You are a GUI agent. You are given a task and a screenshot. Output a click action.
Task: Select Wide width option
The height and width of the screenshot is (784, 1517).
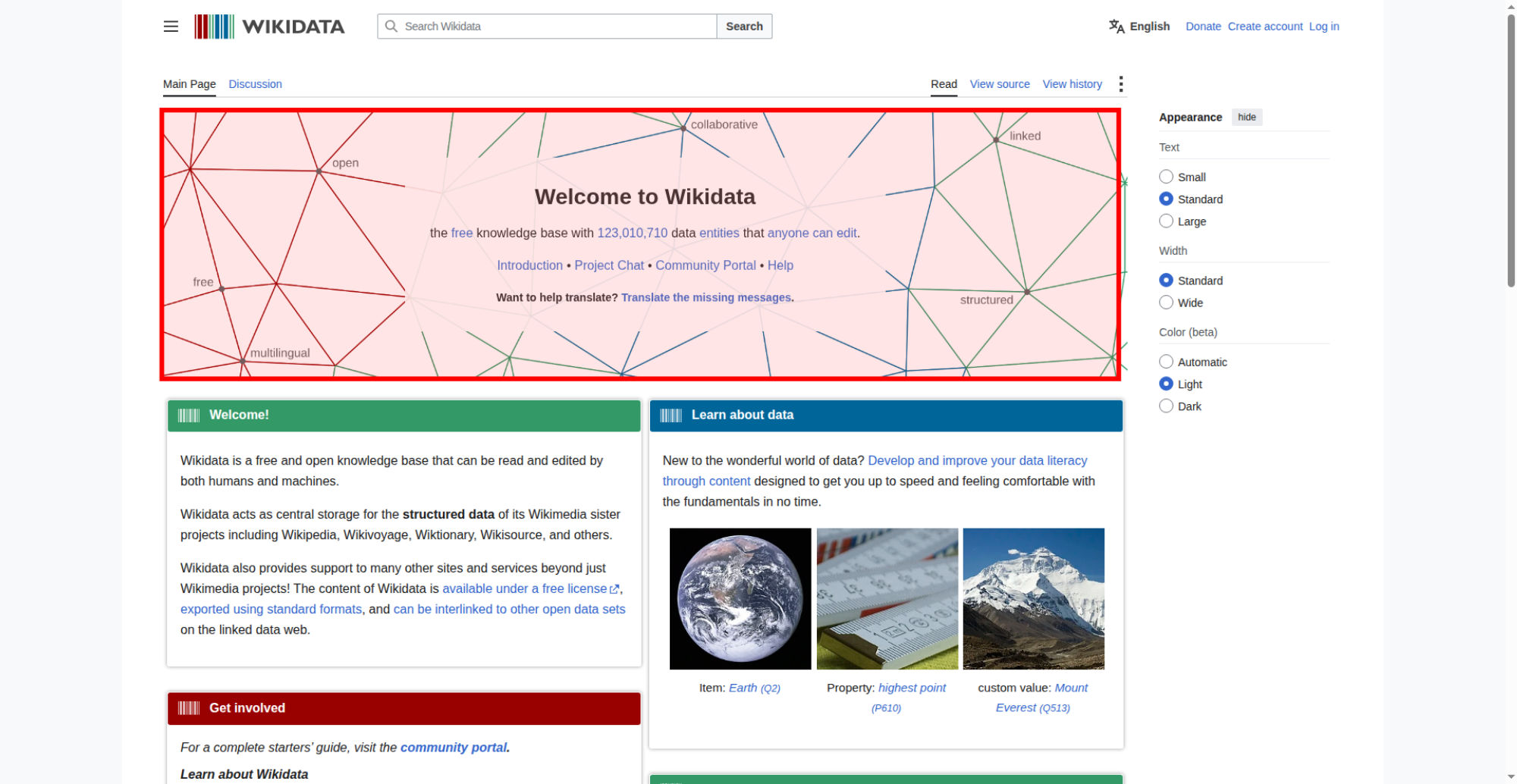[x=1166, y=302]
